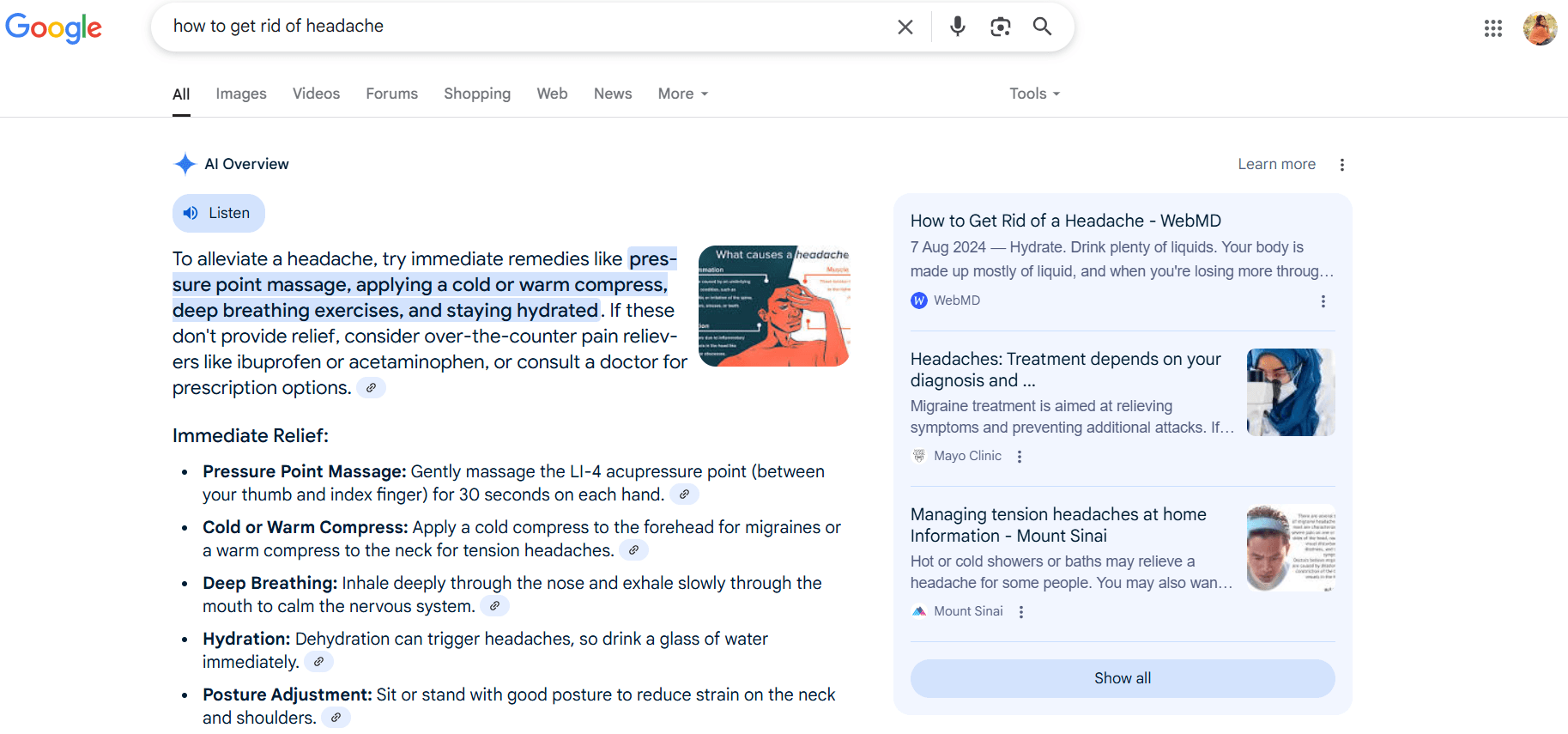This screenshot has height=734, width=1568.
Task: Click link icon after prescription options paragraph
Action: tap(371, 388)
